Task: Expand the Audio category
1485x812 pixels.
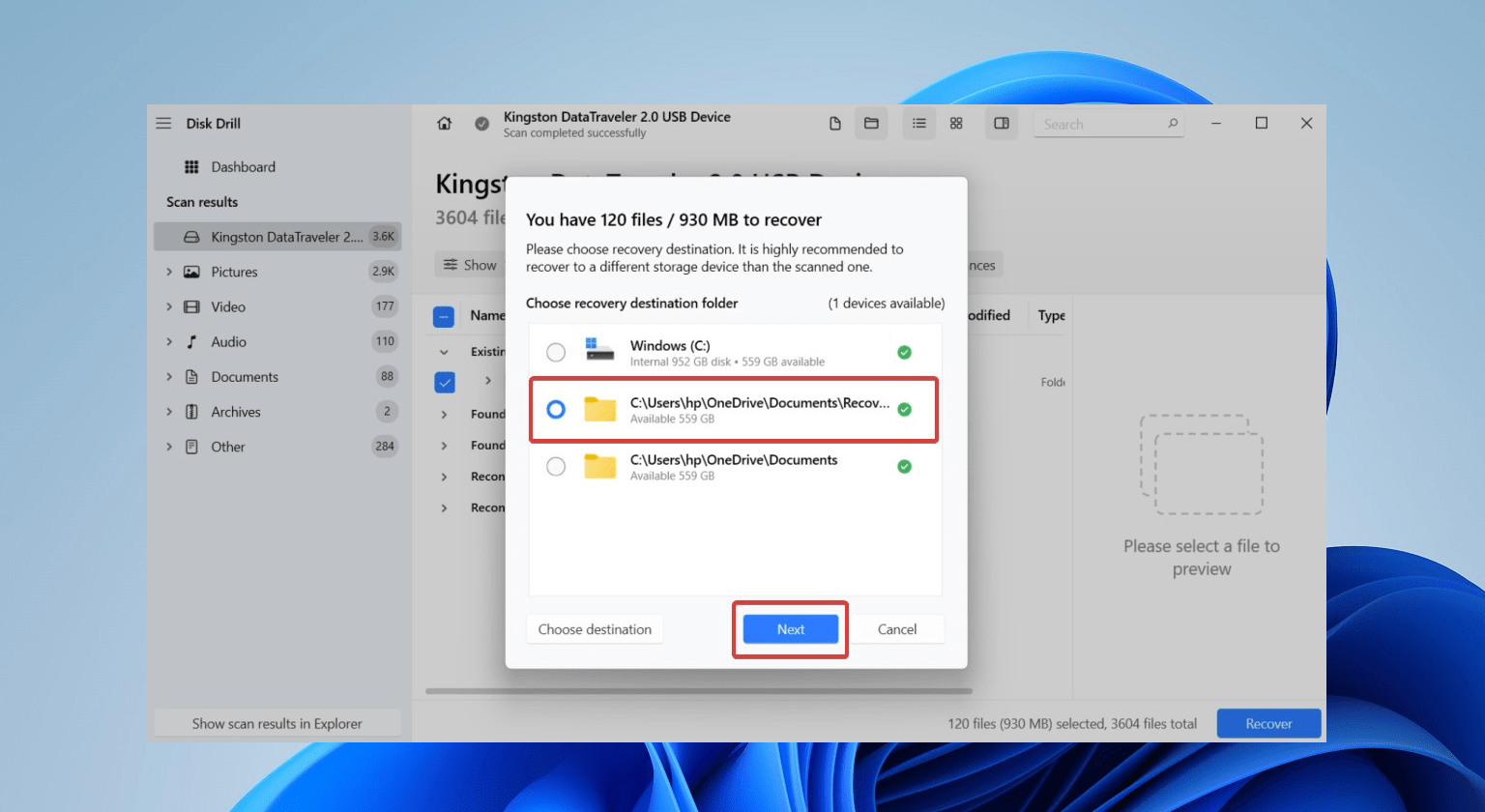Action: click(169, 341)
